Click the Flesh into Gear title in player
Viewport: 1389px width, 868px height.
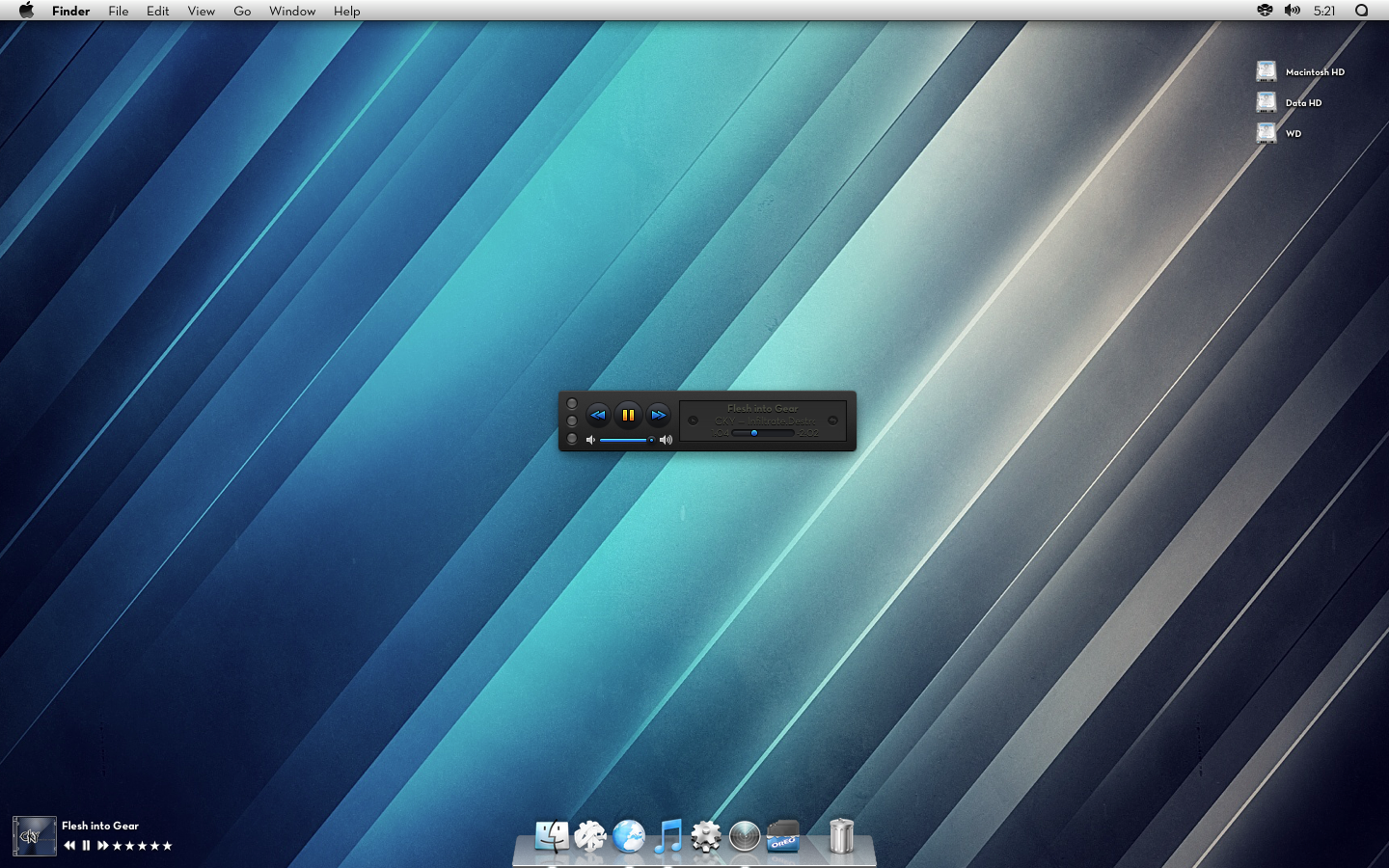click(763, 408)
